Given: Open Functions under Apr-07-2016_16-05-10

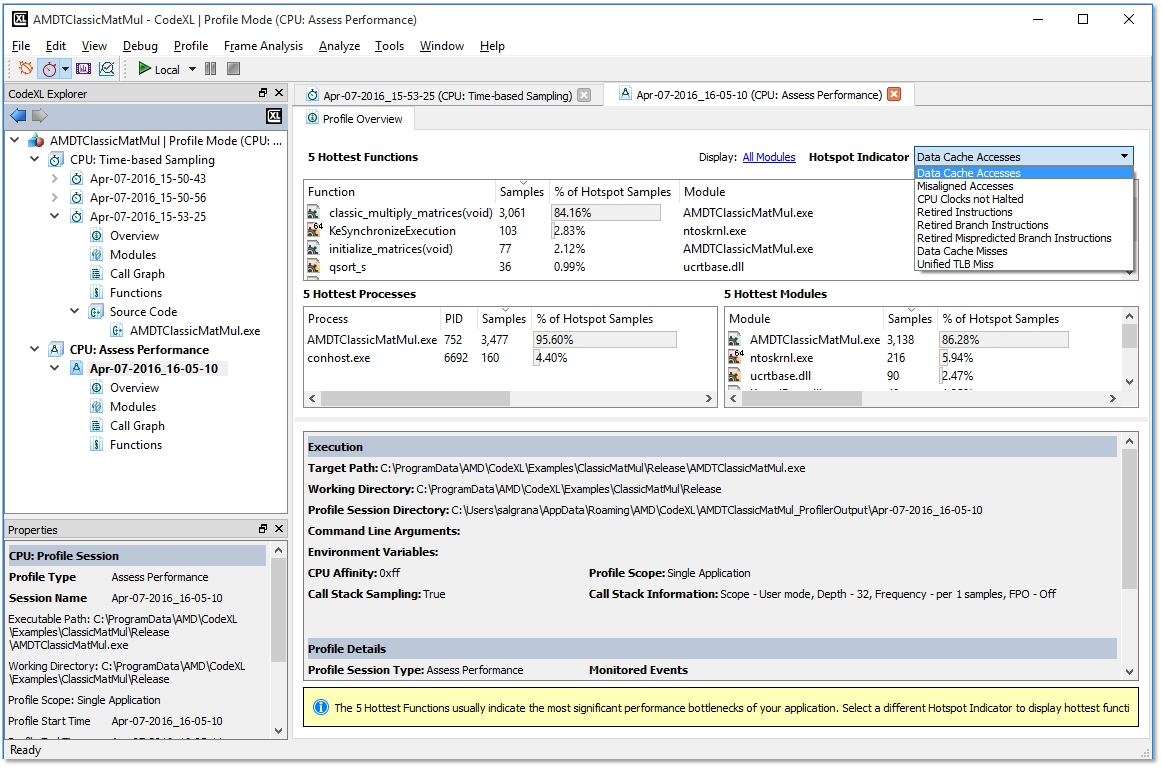Looking at the screenshot, I should pyautogui.click(x=136, y=445).
